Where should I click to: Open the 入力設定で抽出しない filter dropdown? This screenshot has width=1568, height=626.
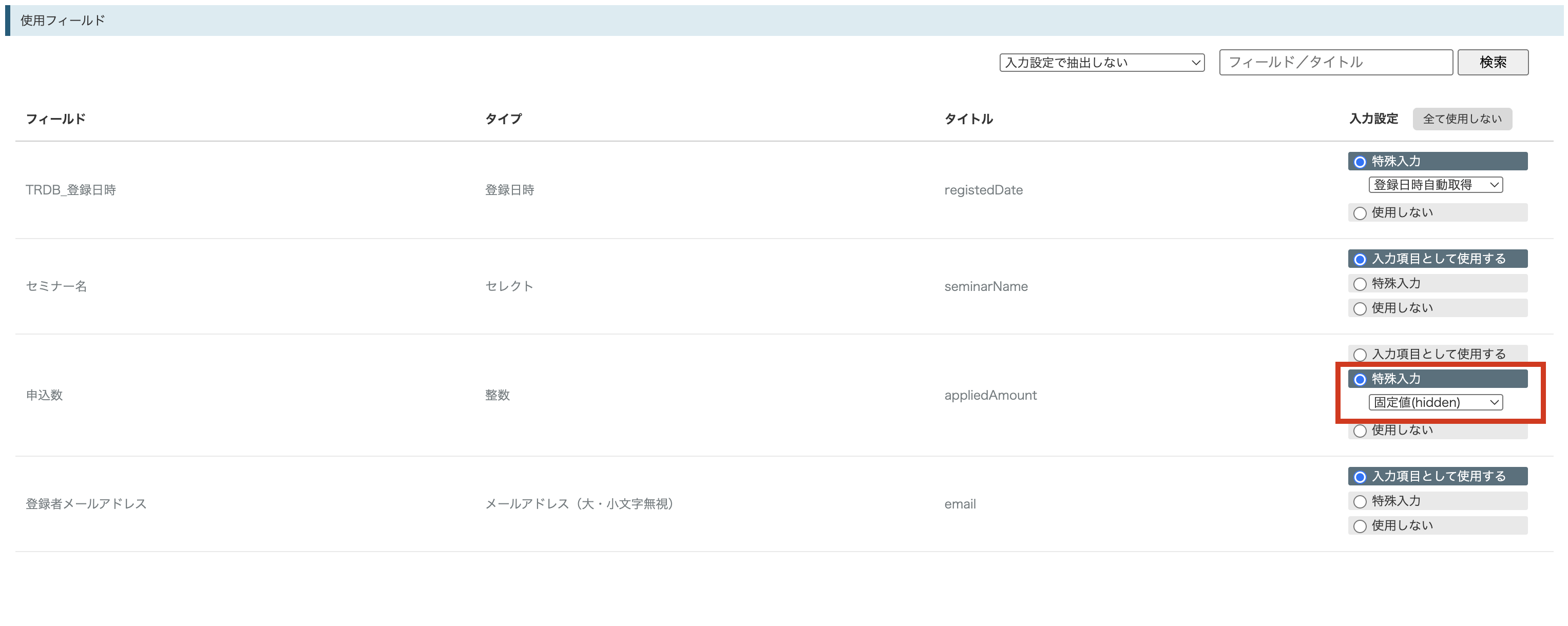1102,63
